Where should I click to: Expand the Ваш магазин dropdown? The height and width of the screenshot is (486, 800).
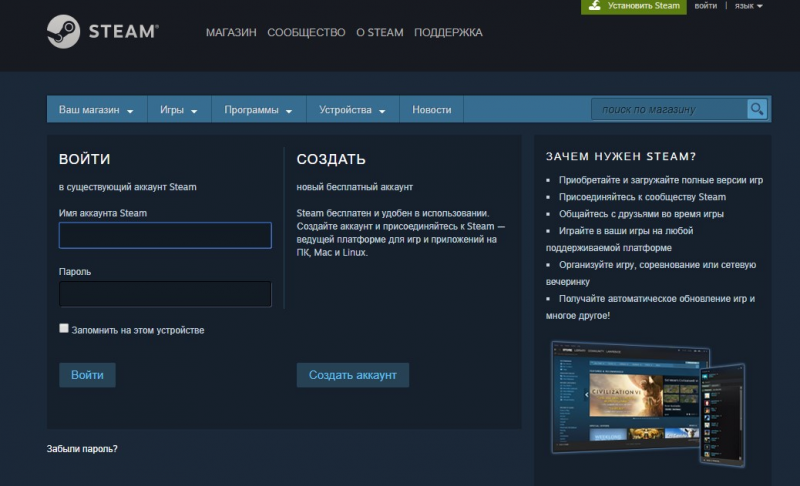point(96,110)
